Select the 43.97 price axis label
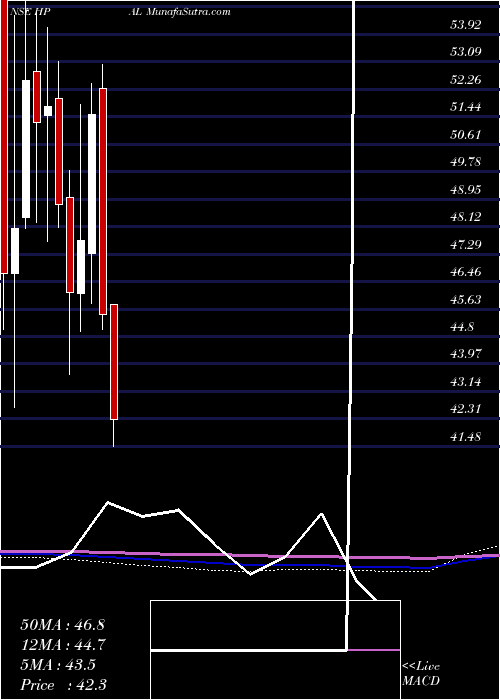The image size is (500, 700). click(466, 354)
